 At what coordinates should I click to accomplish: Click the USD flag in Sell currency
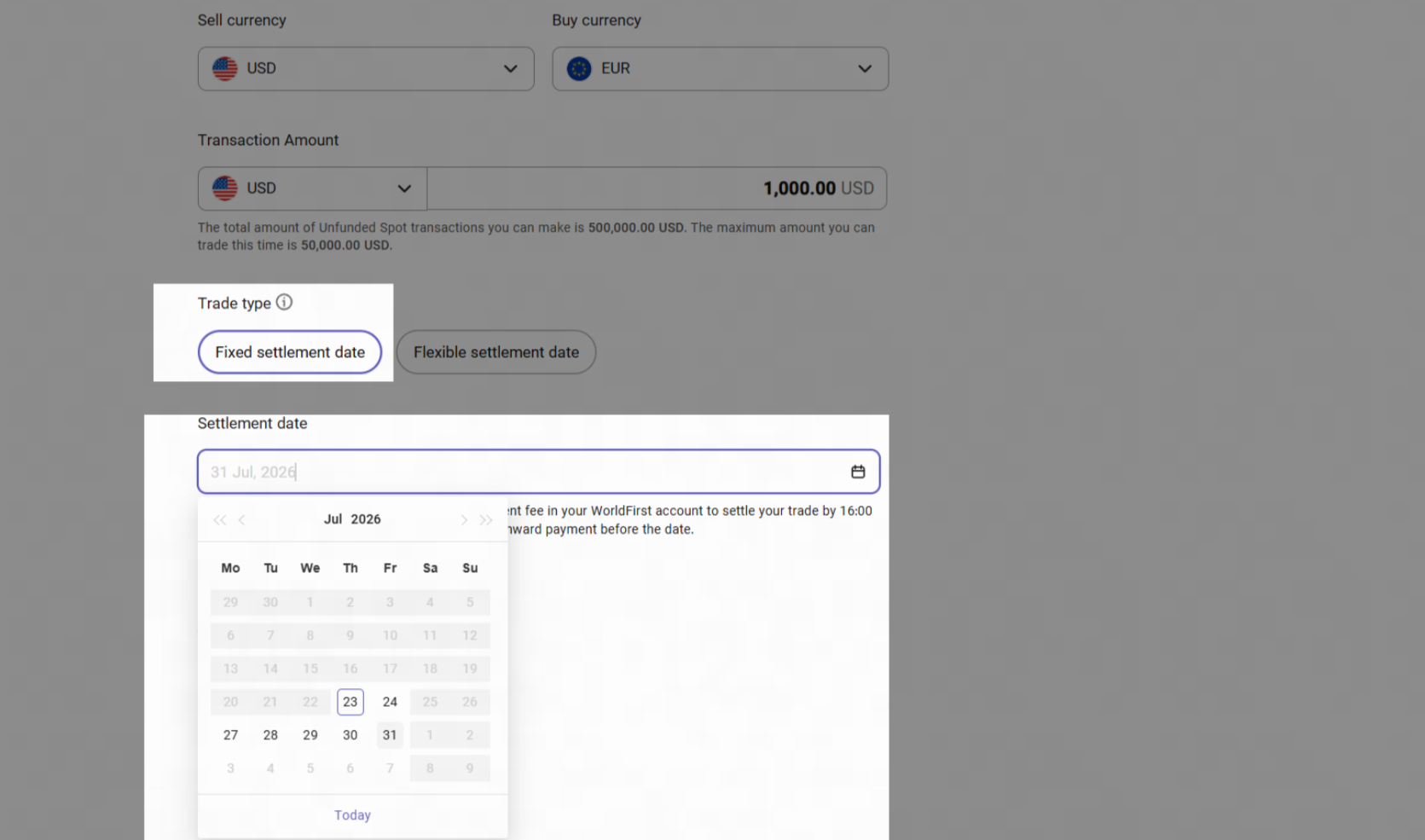coord(225,68)
